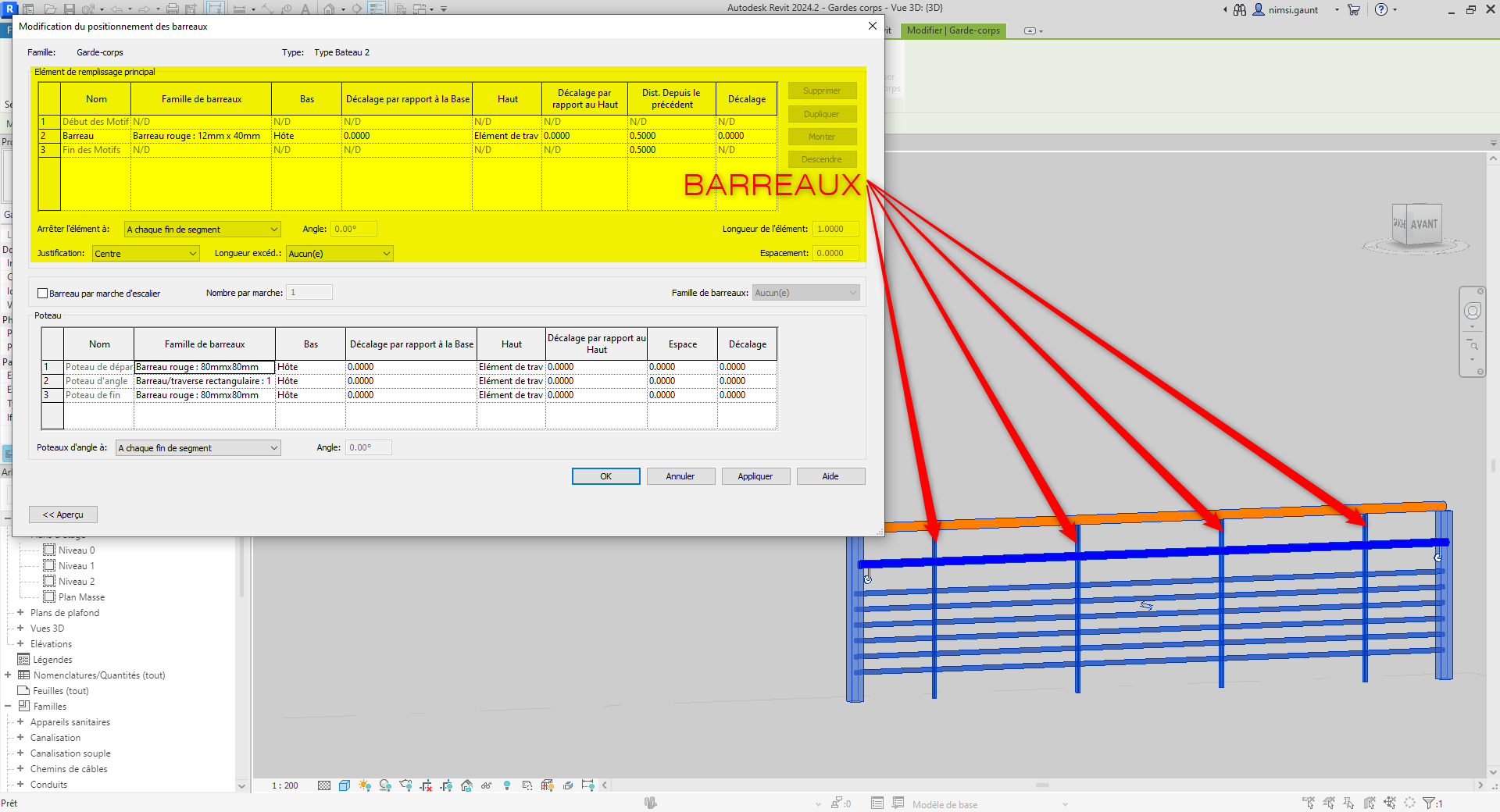This screenshot has height=812, width=1500.
Task: Switch to Modifier | Garde-corps tab
Action: 953,30
